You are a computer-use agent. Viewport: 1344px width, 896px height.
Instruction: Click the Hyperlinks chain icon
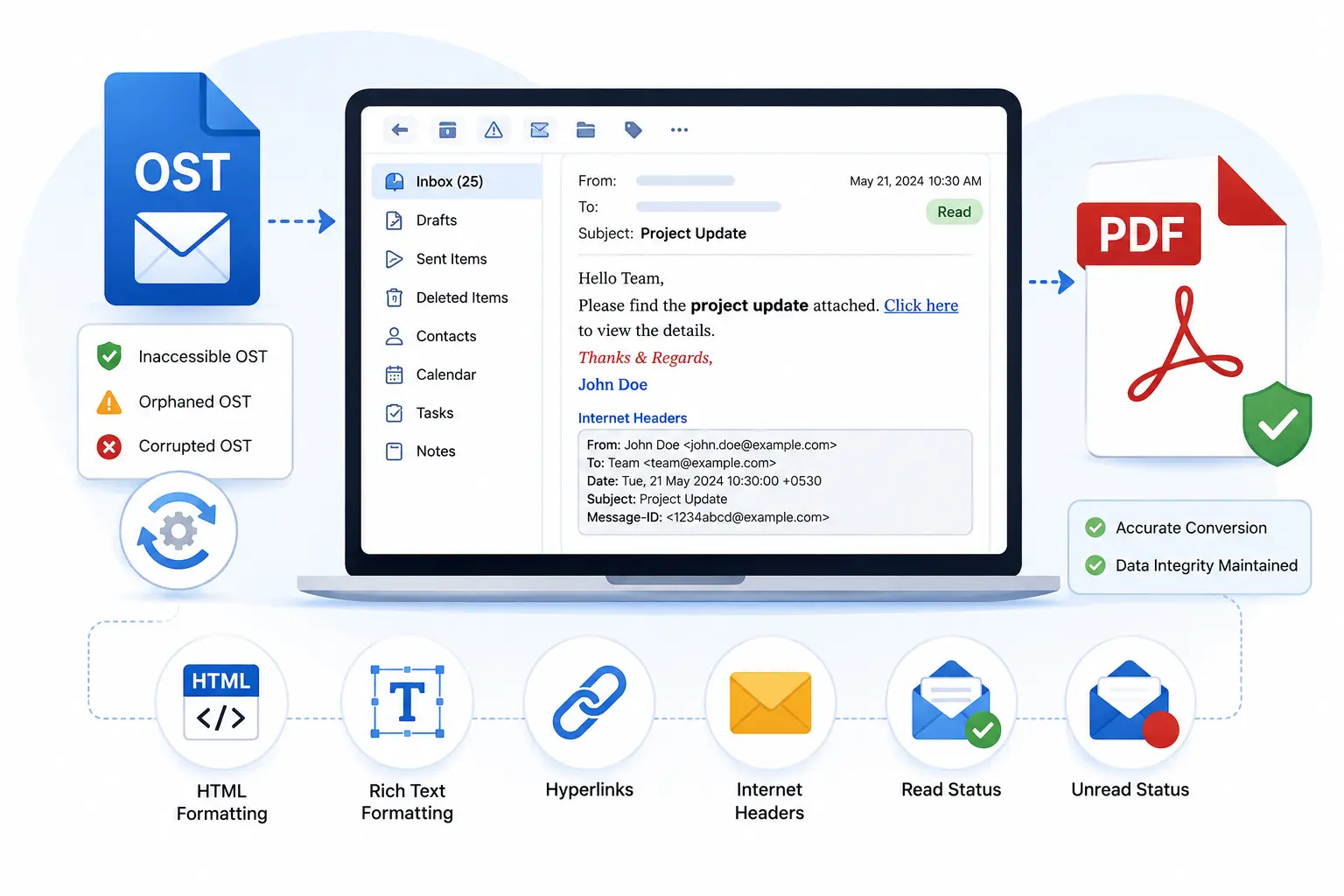click(x=590, y=703)
